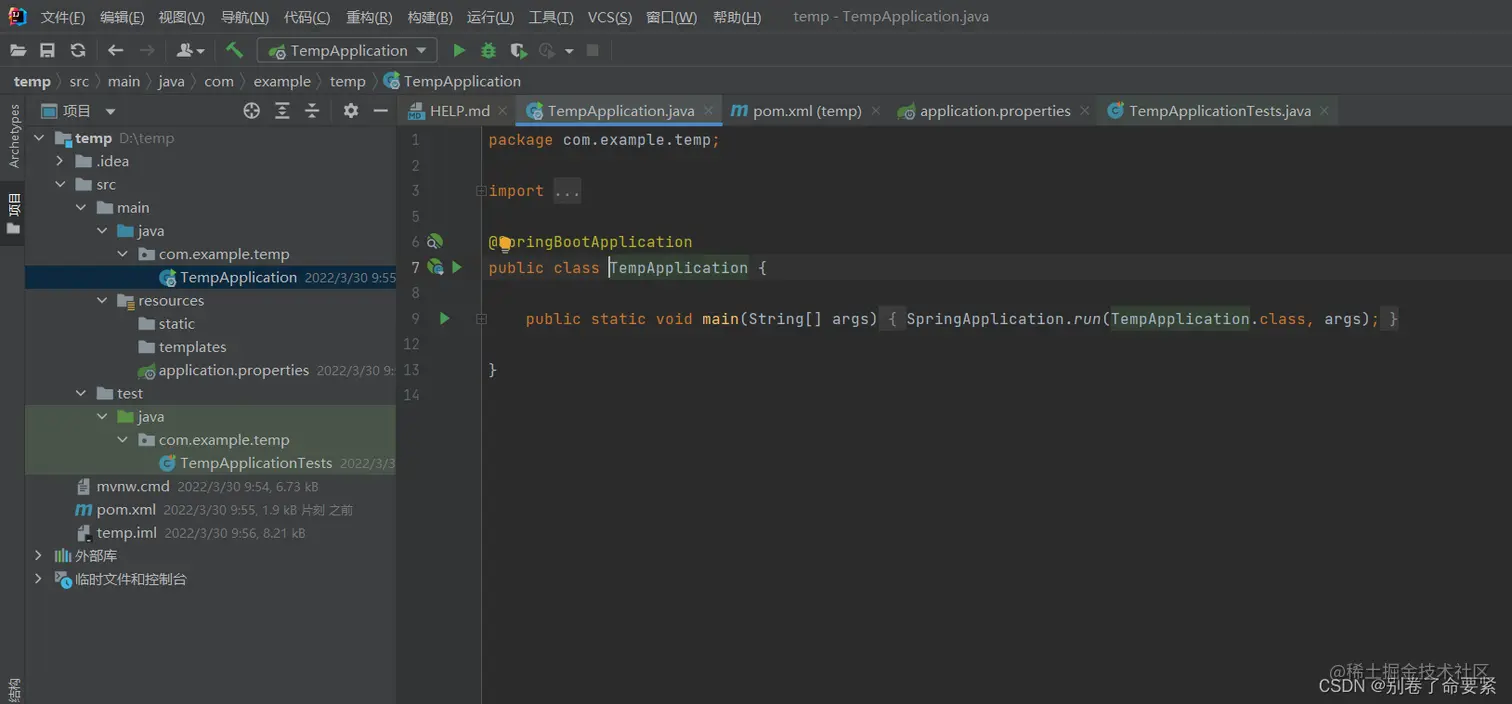Expand the .idea folder
This screenshot has width=1512, height=704.
point(60,161)
